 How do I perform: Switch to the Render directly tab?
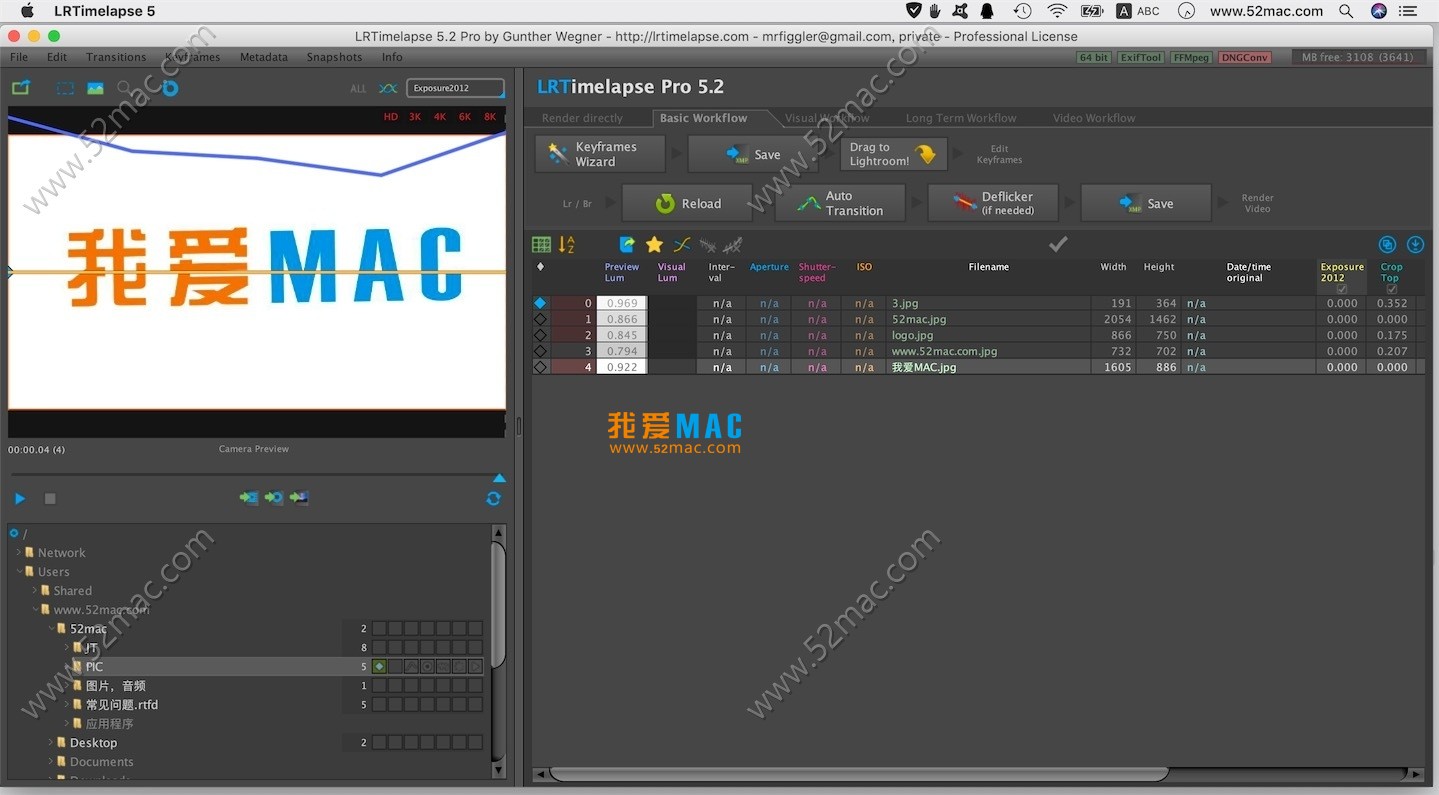(582, 118)
